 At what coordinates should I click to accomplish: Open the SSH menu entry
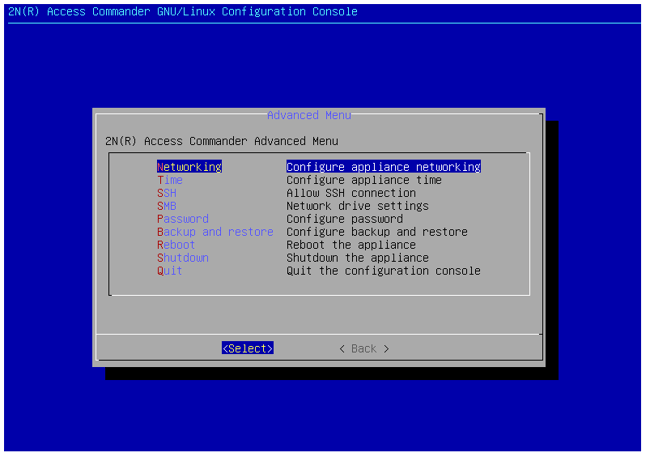pos(167,193)
